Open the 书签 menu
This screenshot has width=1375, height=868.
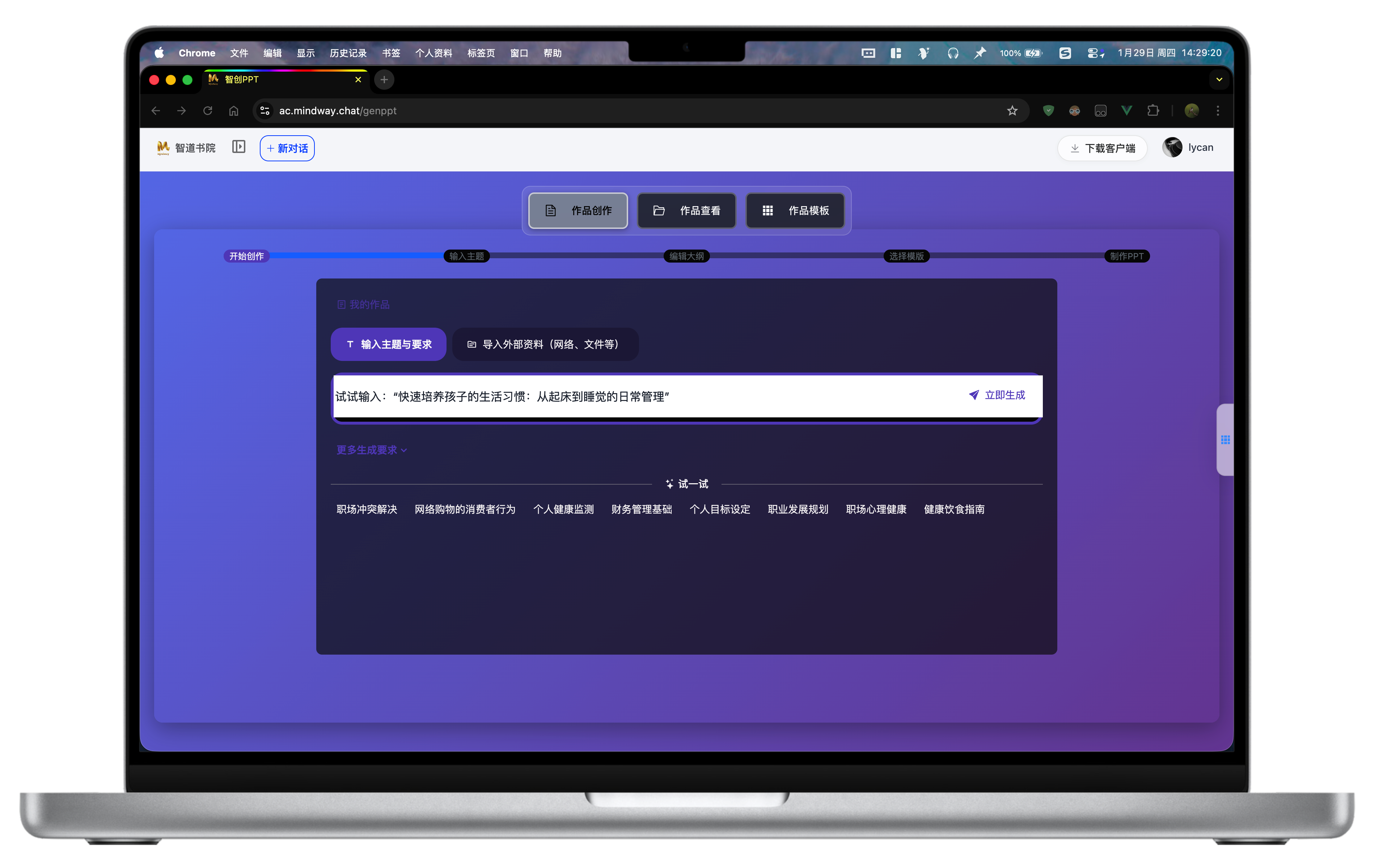(x=391, y=53)
